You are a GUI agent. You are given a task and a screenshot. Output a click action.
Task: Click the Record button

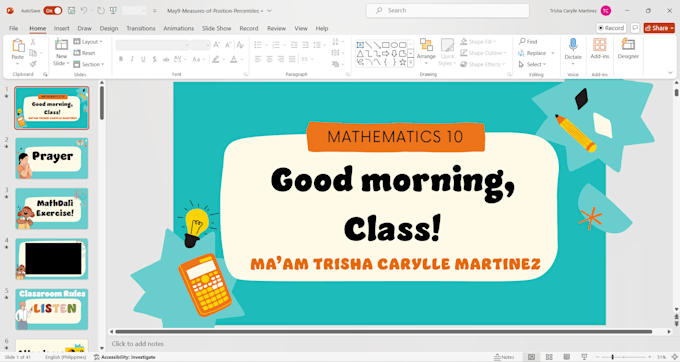tap(611, 28)
